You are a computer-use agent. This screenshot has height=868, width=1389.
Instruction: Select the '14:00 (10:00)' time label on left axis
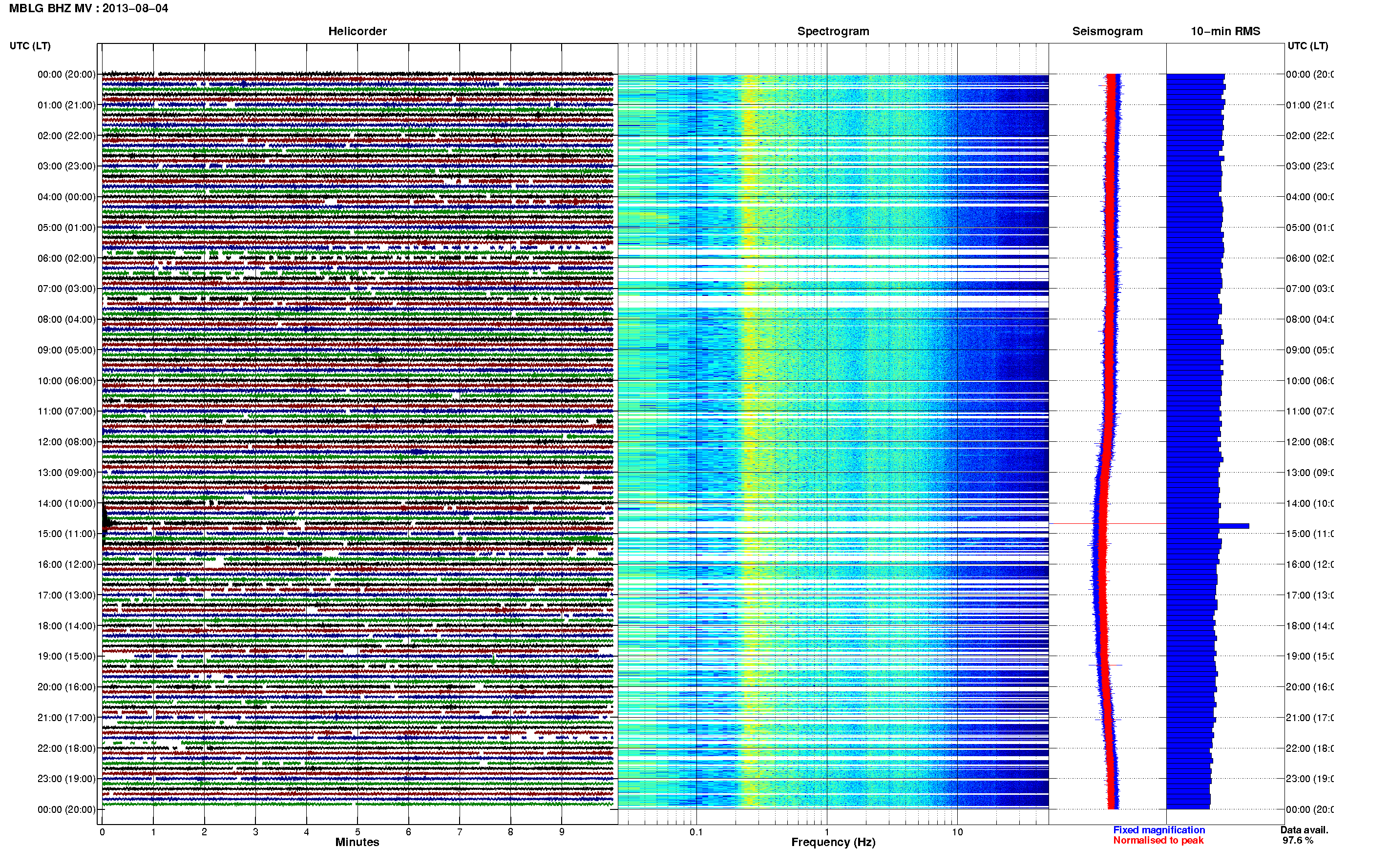coord(66,503)
